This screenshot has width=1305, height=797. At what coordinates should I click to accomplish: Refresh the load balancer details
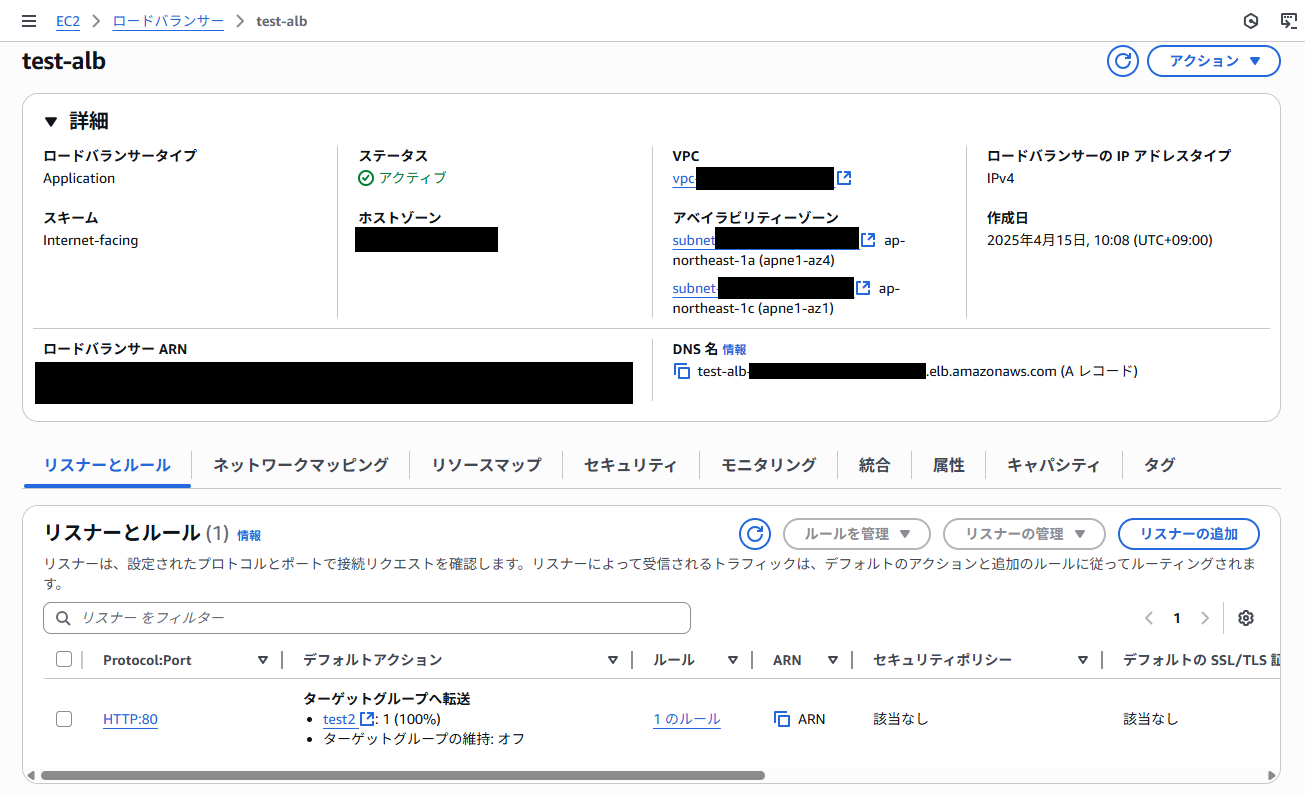pos(1122,61)
